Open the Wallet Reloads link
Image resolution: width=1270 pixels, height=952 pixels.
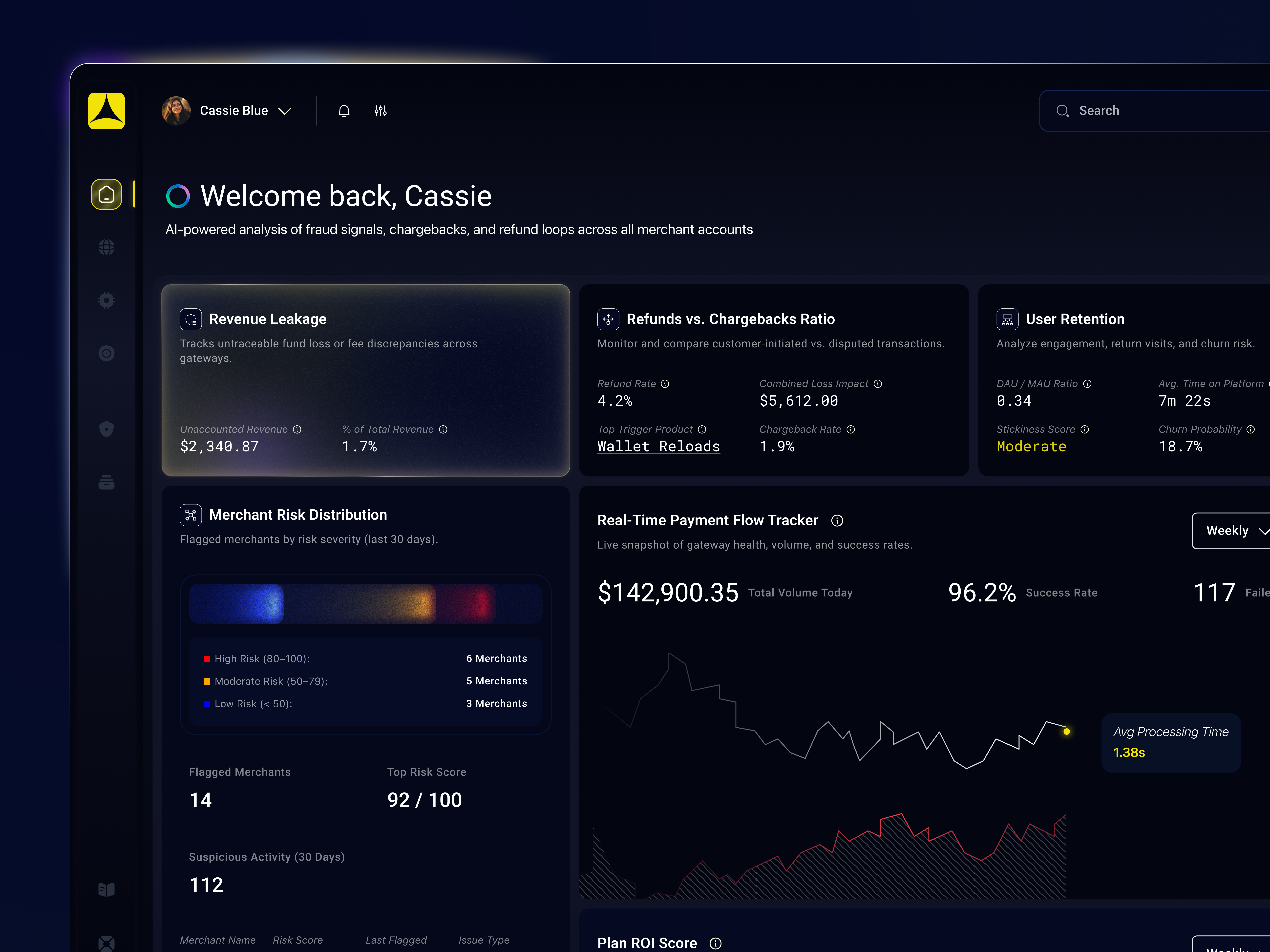[658, 446]
